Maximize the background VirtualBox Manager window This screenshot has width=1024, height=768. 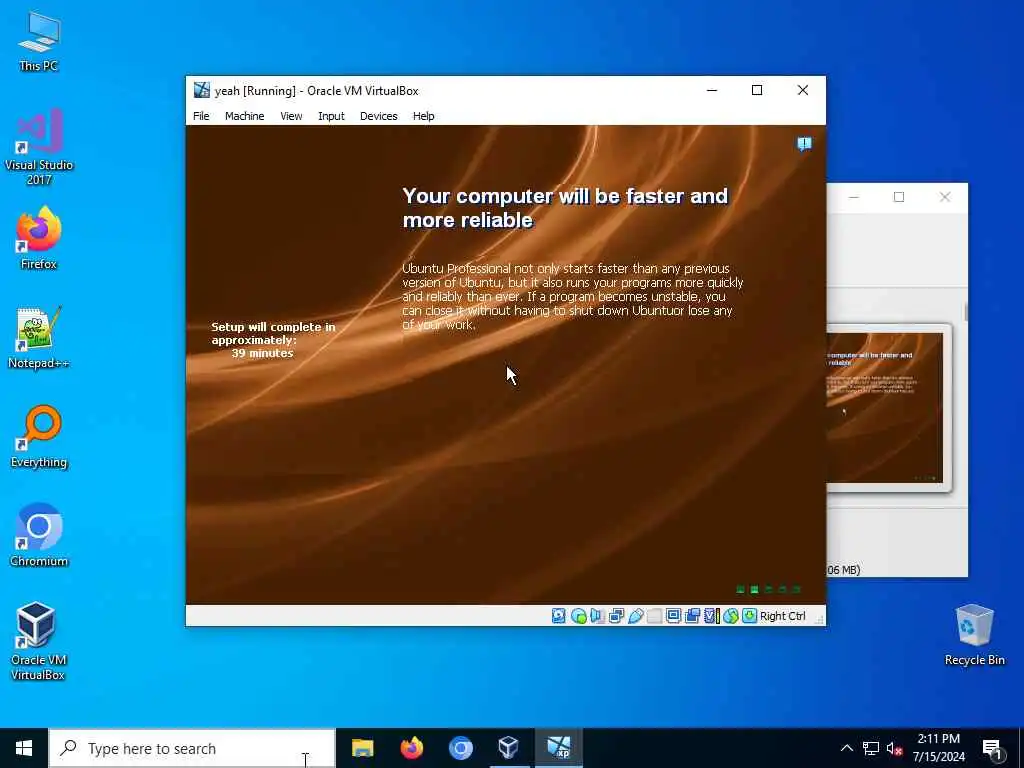click(899, 197)
